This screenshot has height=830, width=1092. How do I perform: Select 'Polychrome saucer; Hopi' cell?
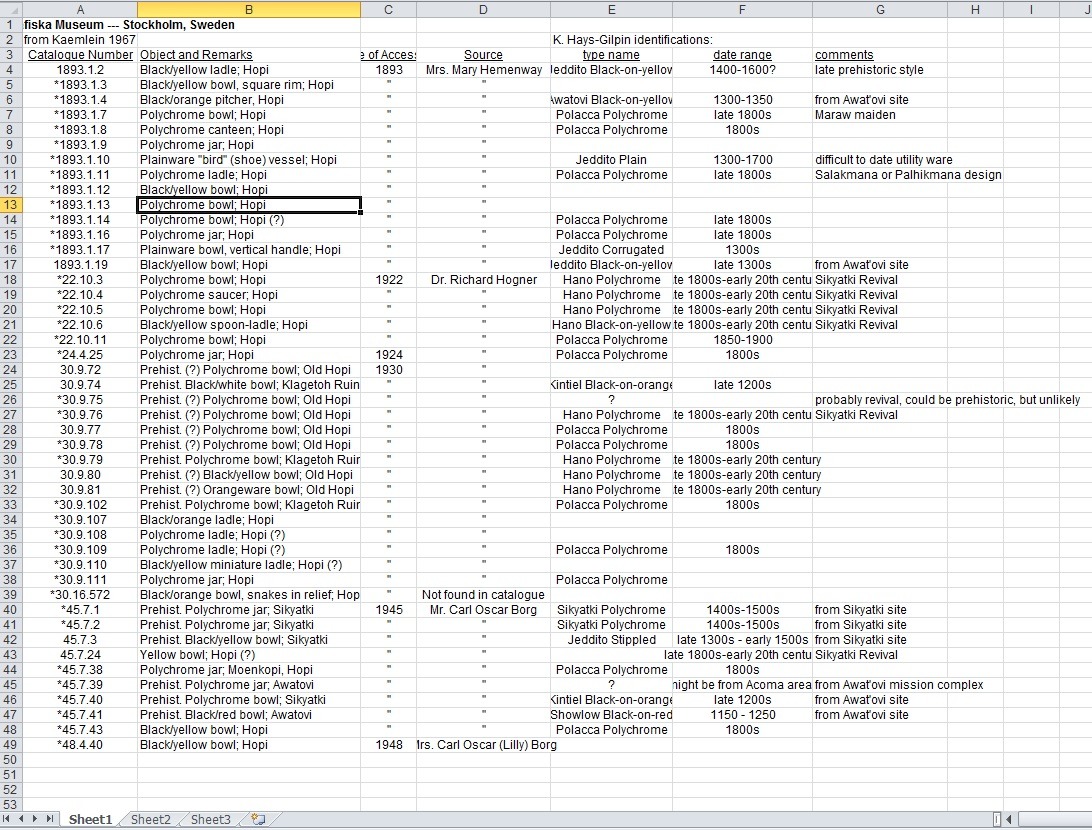click(249, 295)
